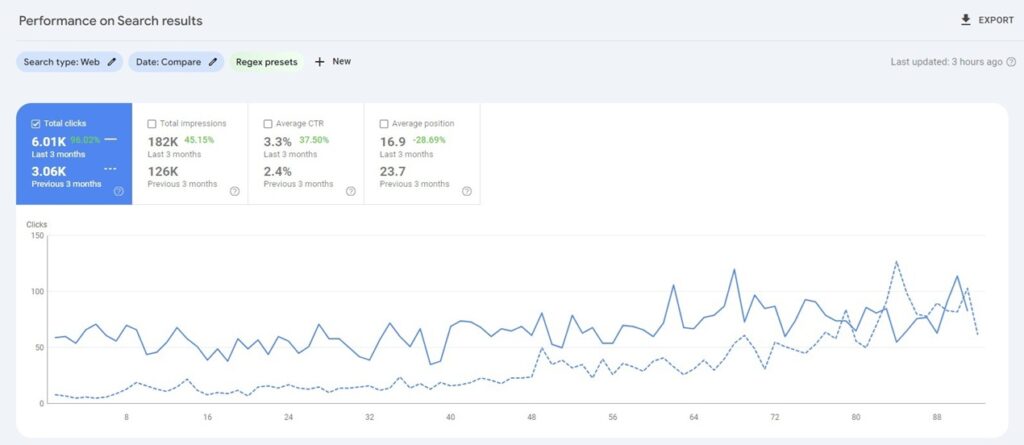Open help icon in Average position card
1024x445 pixels.
click(x=467, y=191)
